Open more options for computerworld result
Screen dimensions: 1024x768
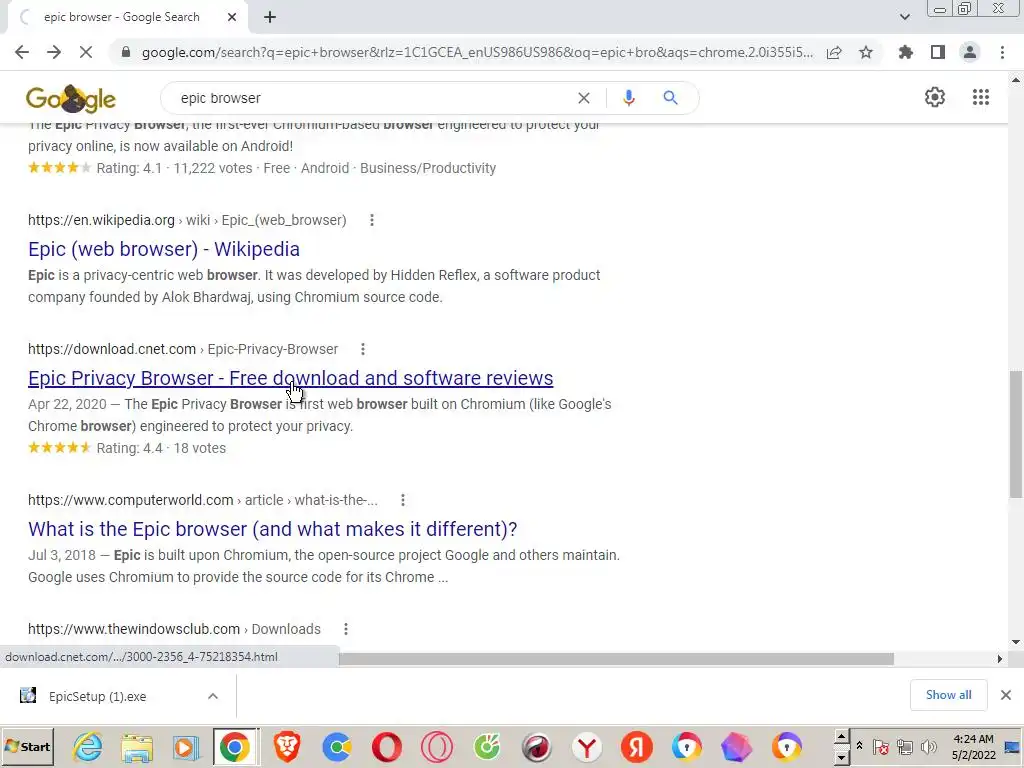pyautogui.click(x=402, y=500)
